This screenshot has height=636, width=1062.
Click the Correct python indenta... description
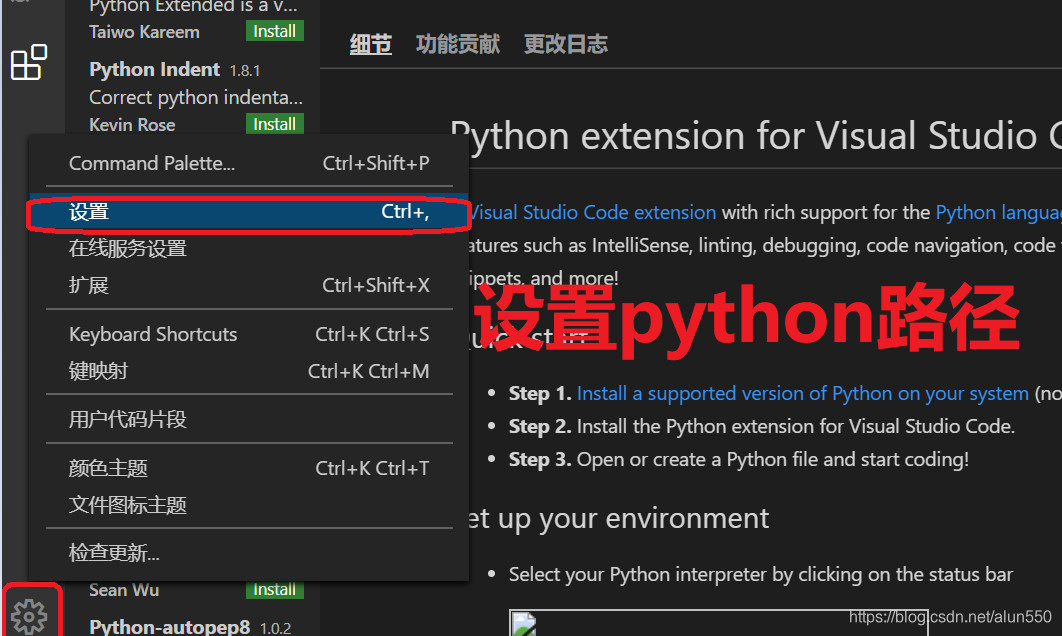point(196,98)
